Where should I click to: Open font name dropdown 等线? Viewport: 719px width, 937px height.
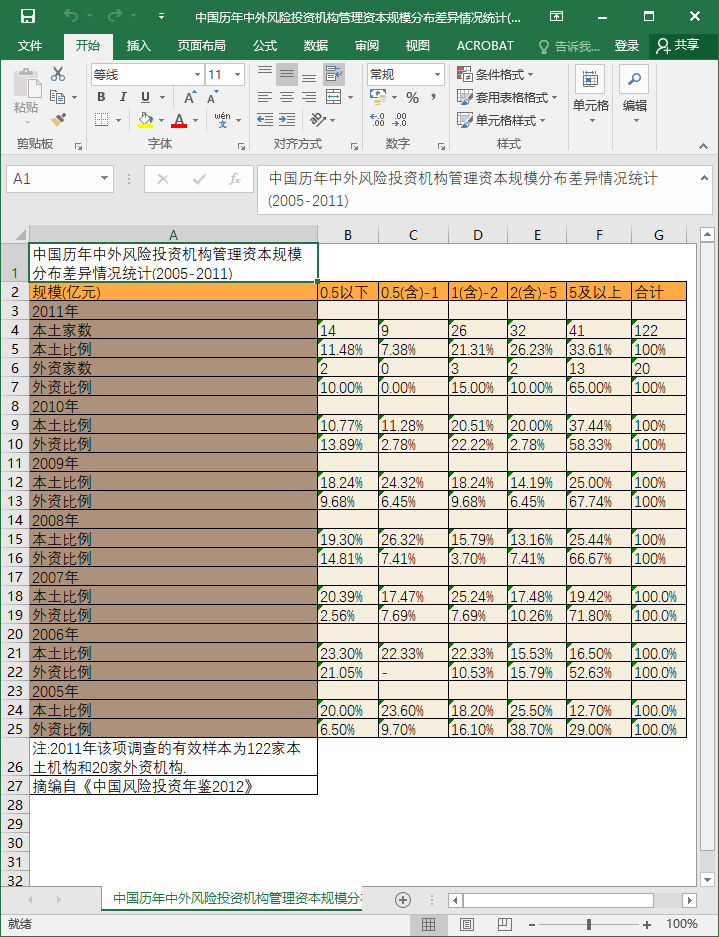point(197,75)
